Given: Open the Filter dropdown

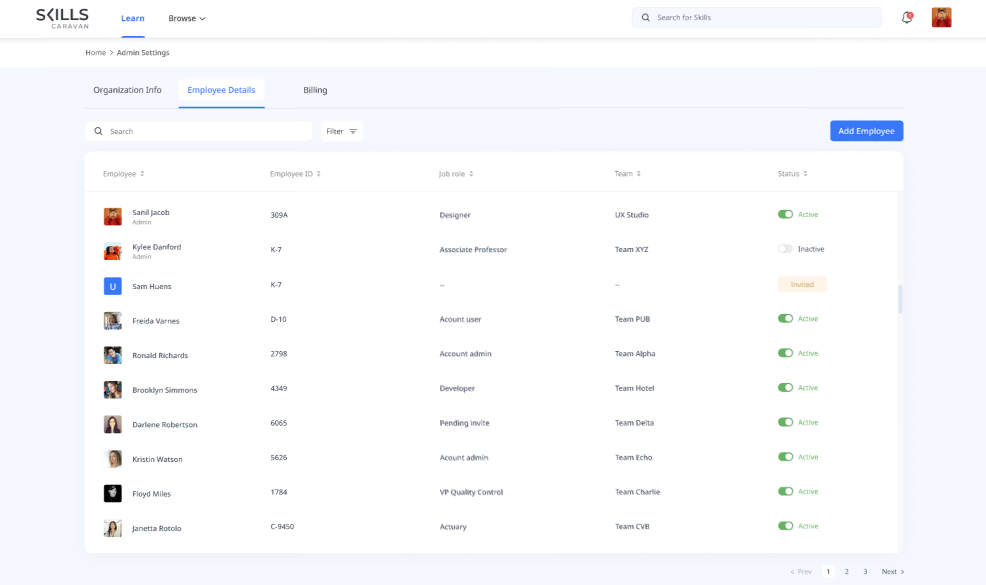Looking at the screenshot, I should pyautogui.click(x=342, y=131).
